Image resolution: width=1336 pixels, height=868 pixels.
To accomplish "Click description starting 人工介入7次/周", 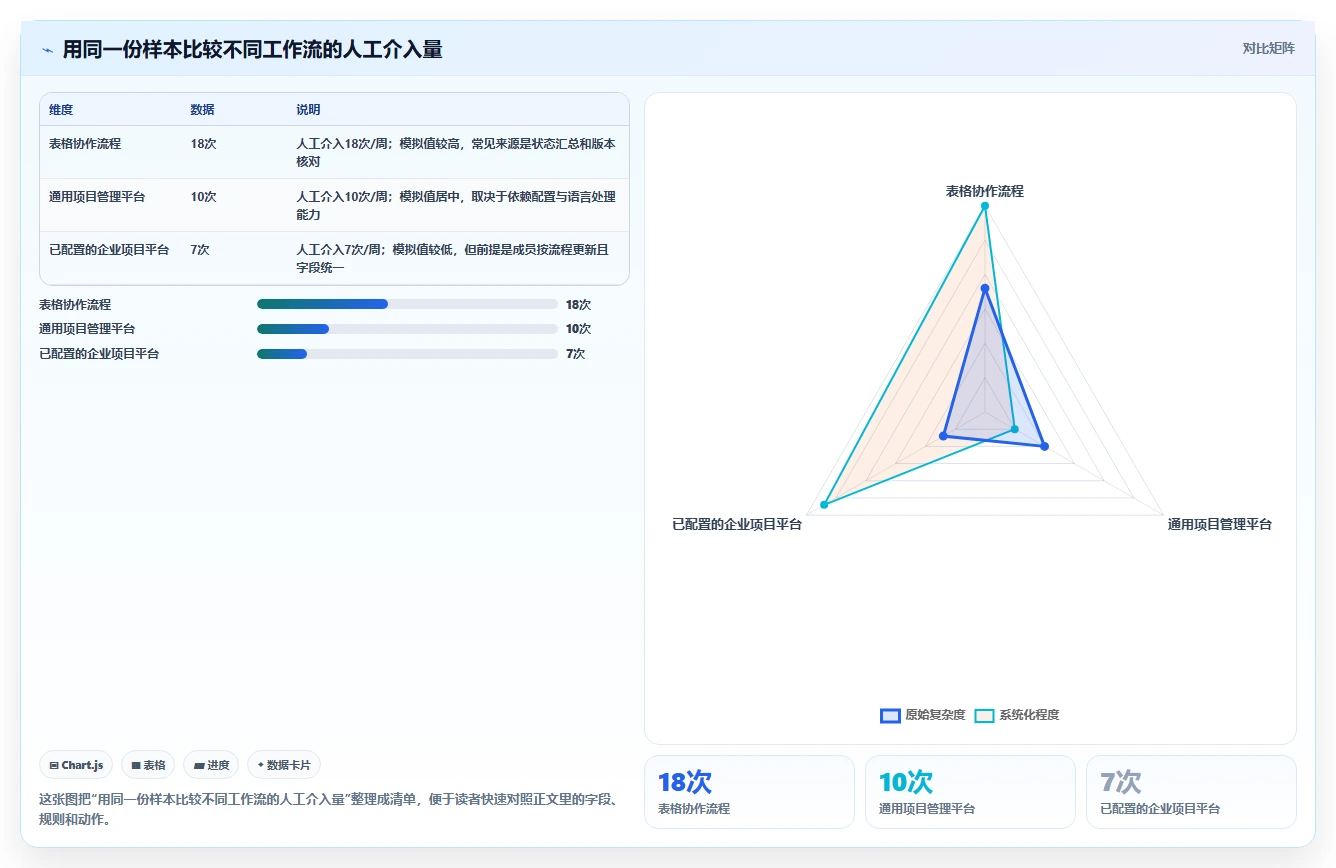I will click(453, 258).
